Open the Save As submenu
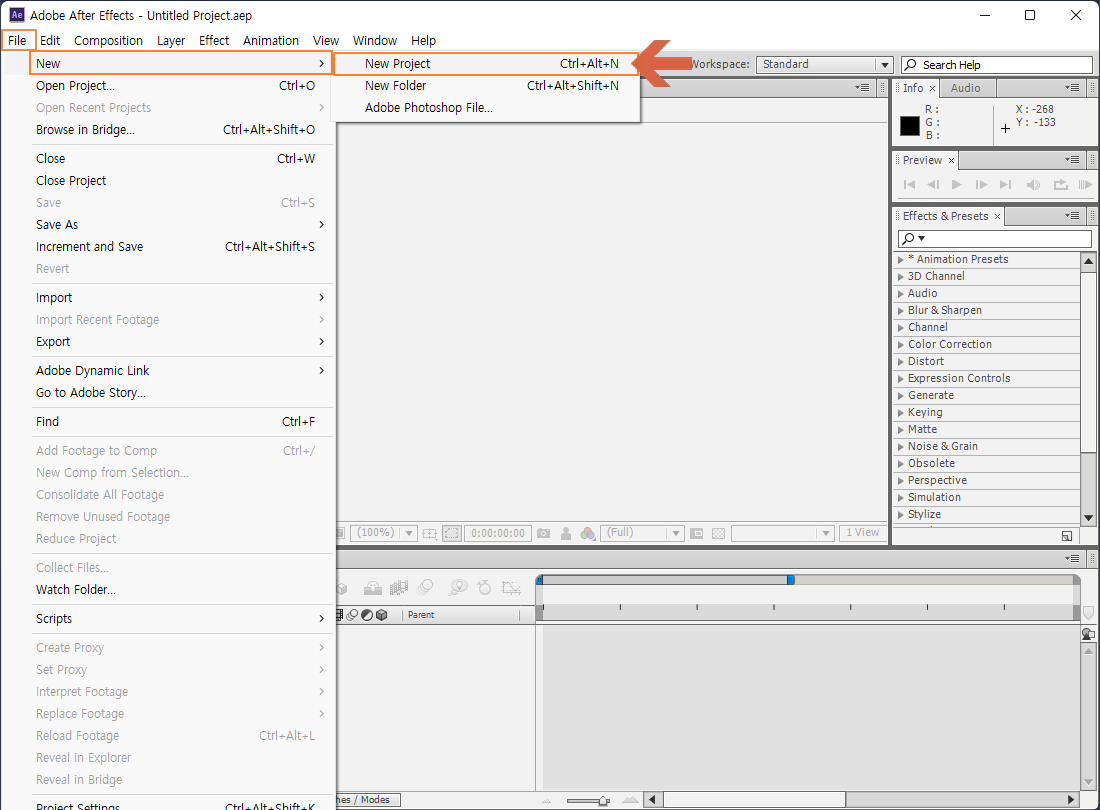Screen dimensions: 1100x810 click(181, 224)
